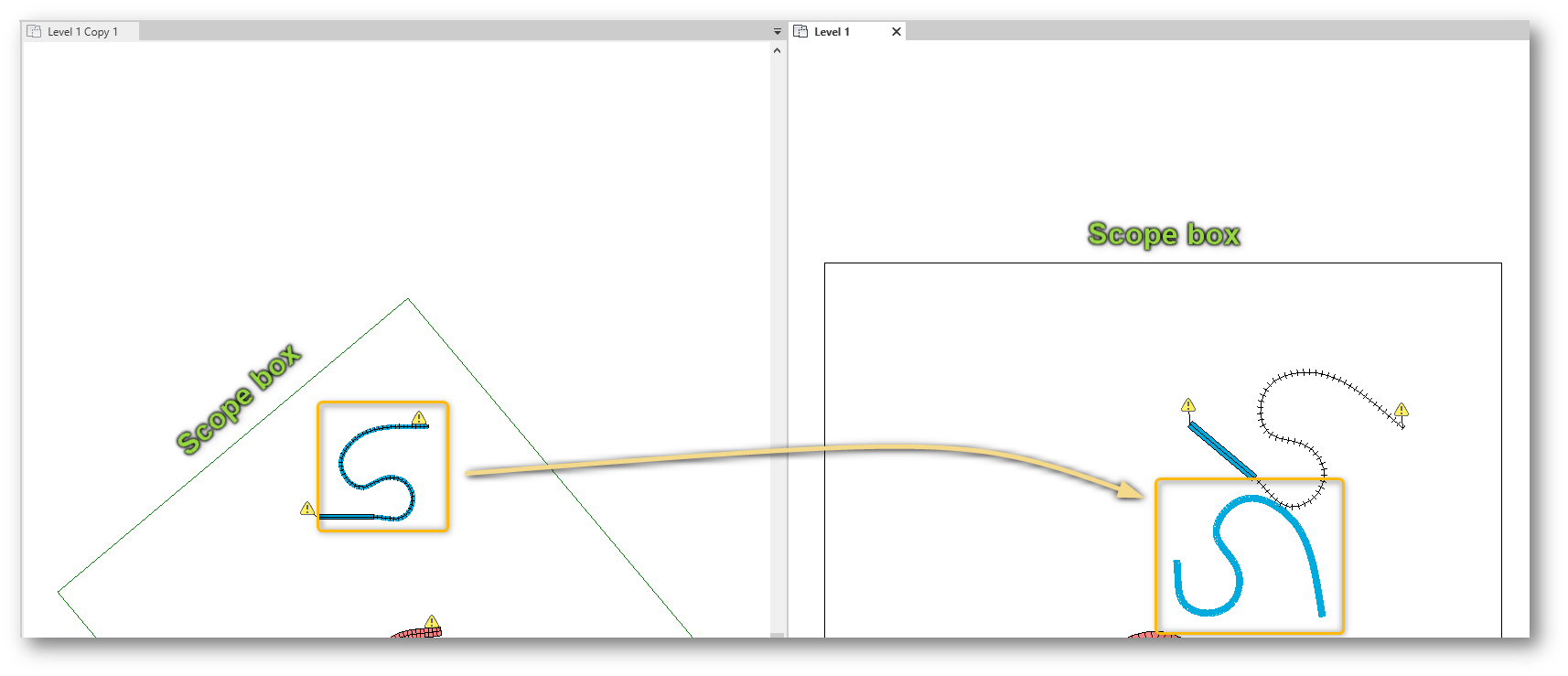Click the warning icon above the S-curve in Level 1 Copy 1

coord(419,418)
